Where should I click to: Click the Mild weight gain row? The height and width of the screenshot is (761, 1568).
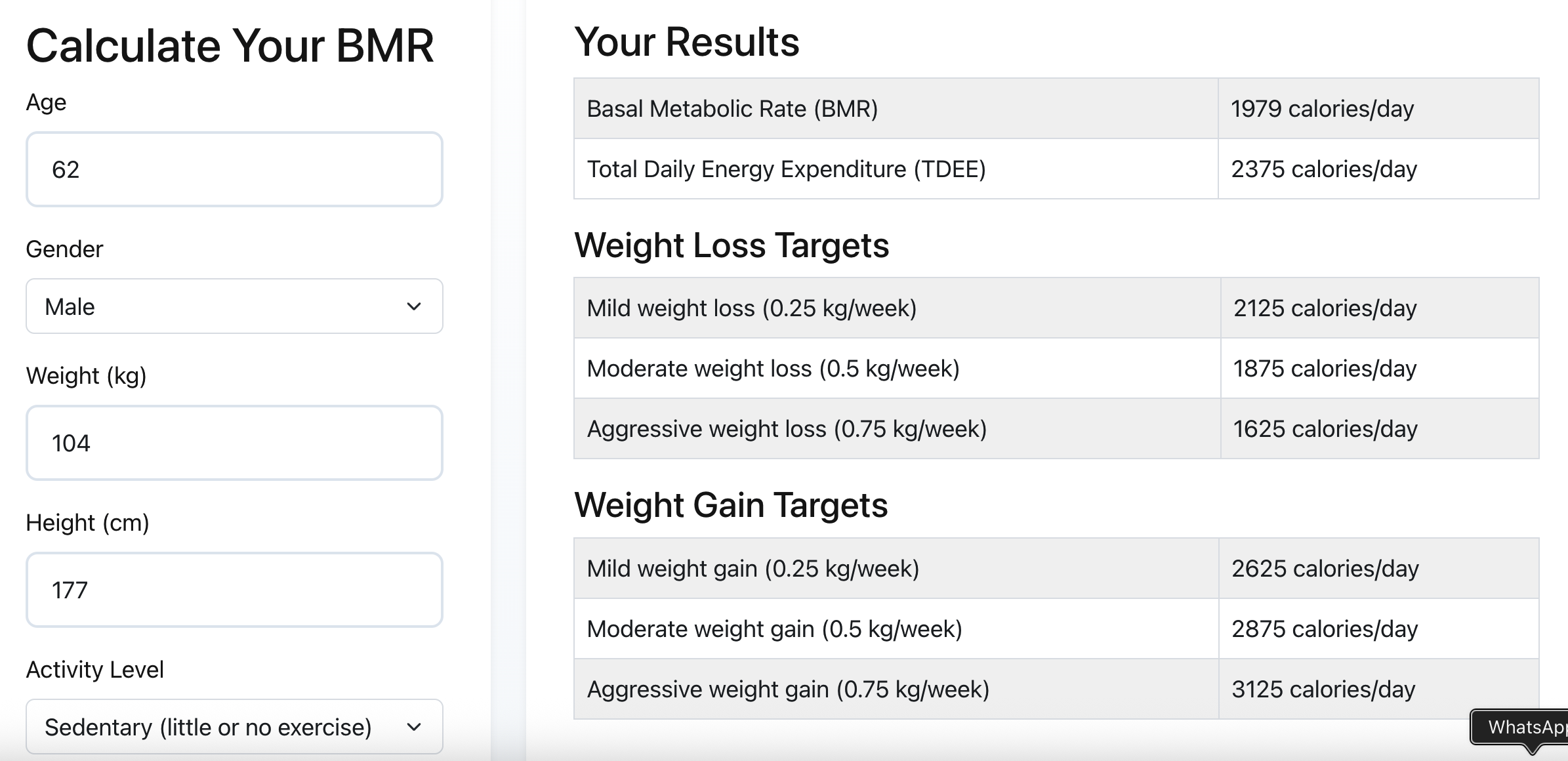click(1056, 568)
